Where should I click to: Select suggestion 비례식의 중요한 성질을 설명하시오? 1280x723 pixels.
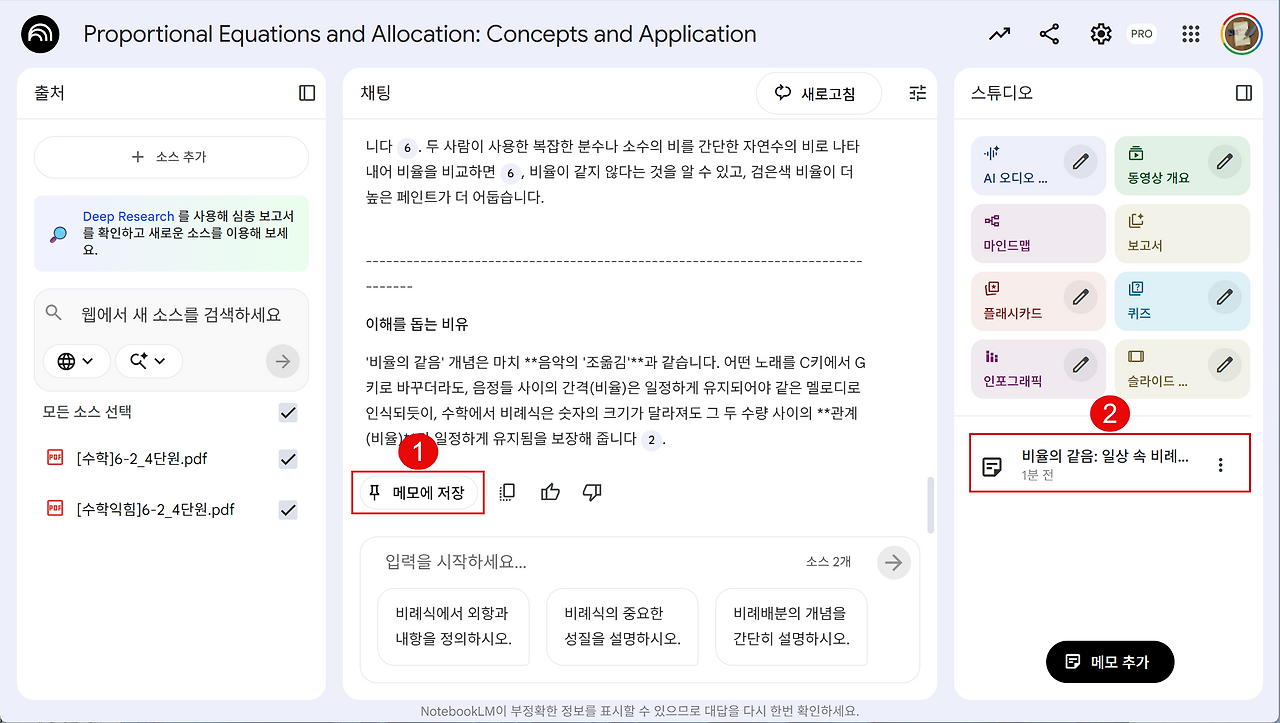pyautogui.click(x=621, y=626)
